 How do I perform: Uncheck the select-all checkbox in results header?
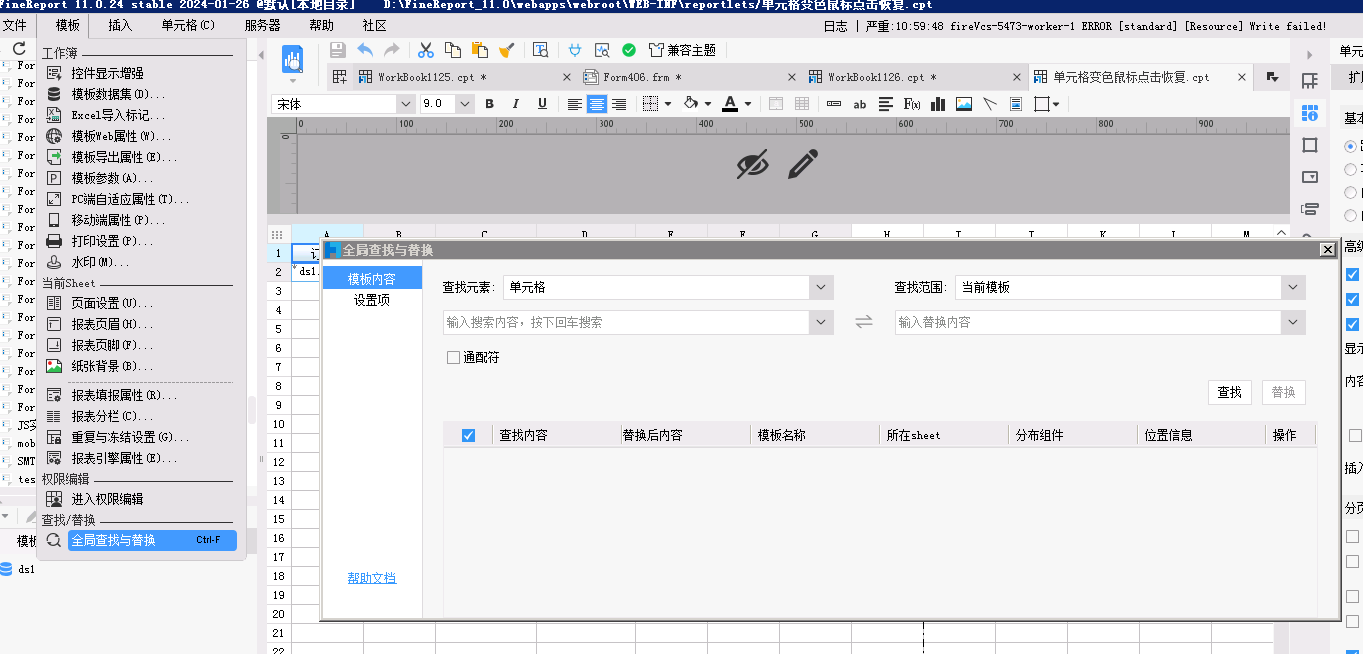(x=468, y=435)
